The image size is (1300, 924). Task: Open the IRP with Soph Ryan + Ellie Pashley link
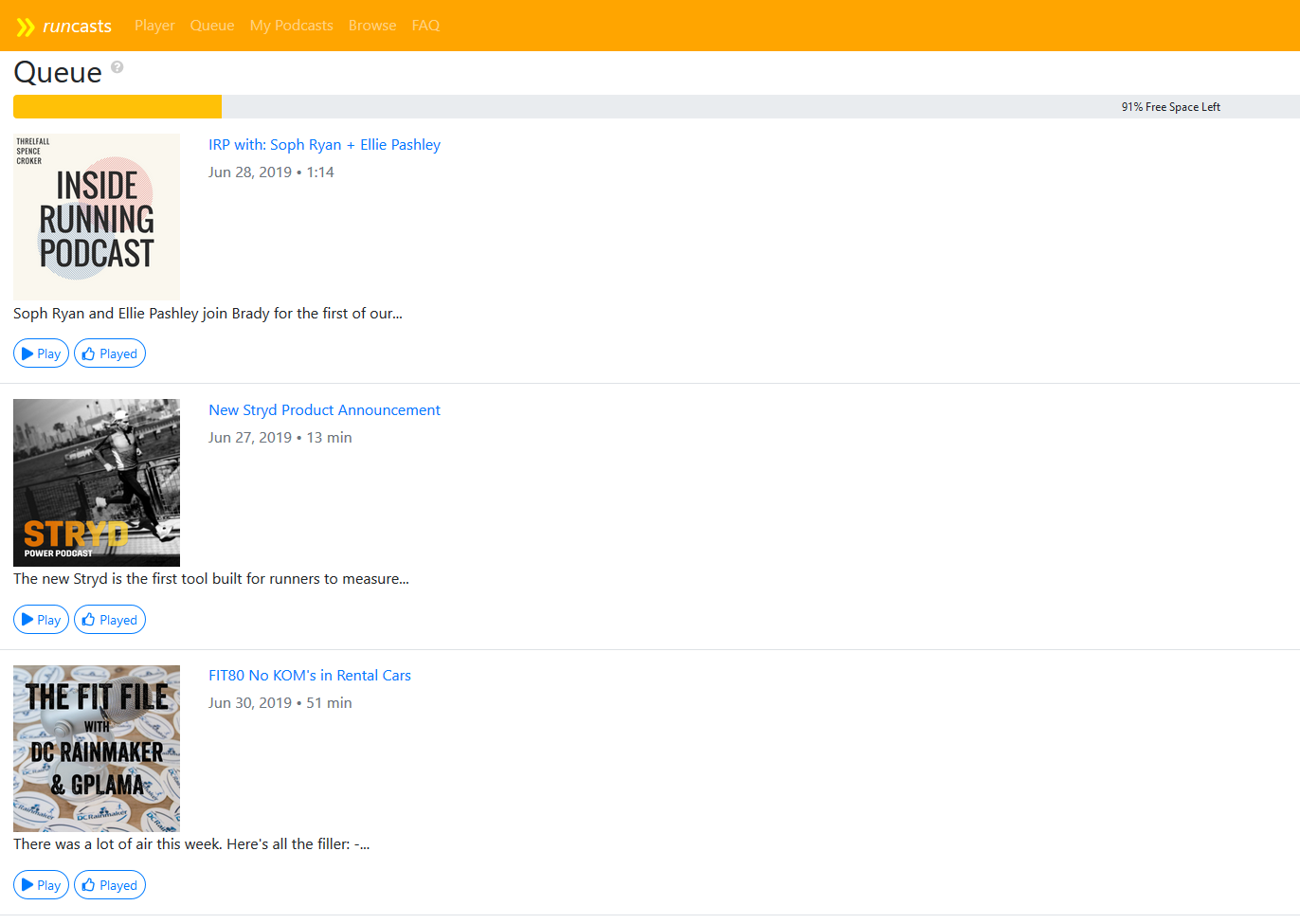[x=324, y=145]
